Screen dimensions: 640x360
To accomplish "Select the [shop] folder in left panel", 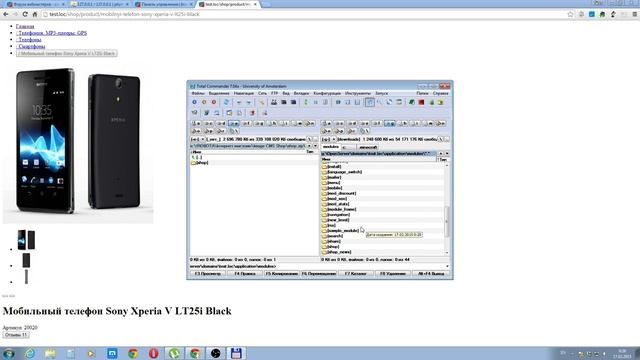I will pyautogui.click(x=200, y=162).
